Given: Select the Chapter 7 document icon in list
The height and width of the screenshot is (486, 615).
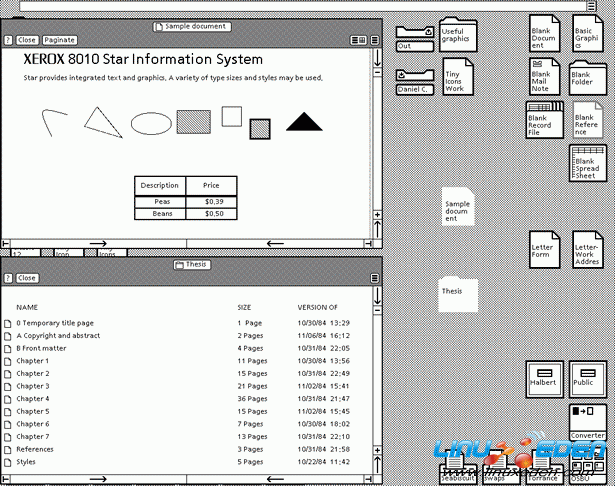Looking at the screenshot, I should coord(7,437).
